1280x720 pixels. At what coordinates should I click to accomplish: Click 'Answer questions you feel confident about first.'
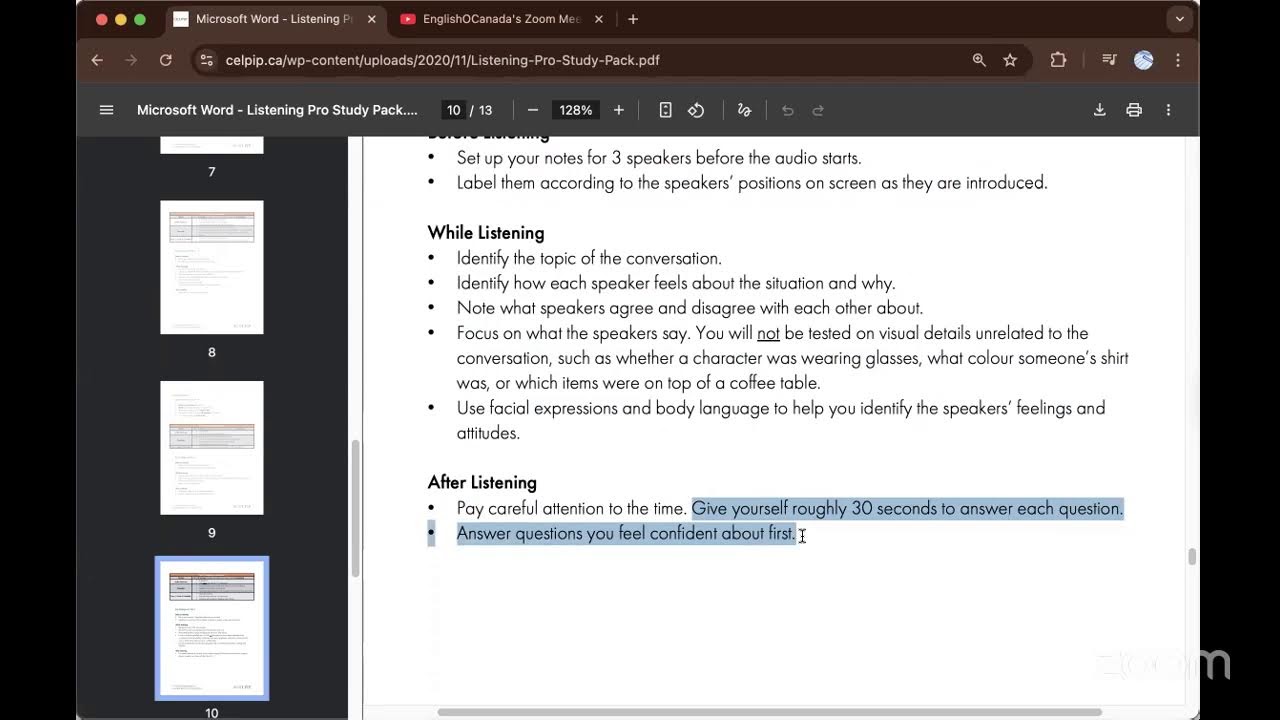626,533
